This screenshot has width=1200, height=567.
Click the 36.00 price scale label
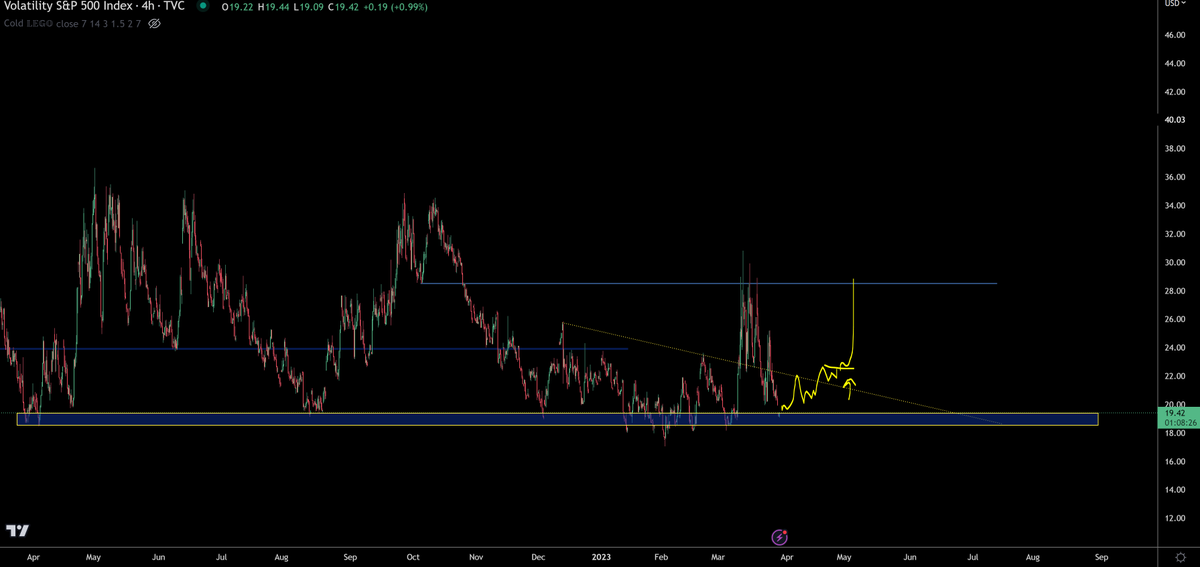[x=1175, y=177]
